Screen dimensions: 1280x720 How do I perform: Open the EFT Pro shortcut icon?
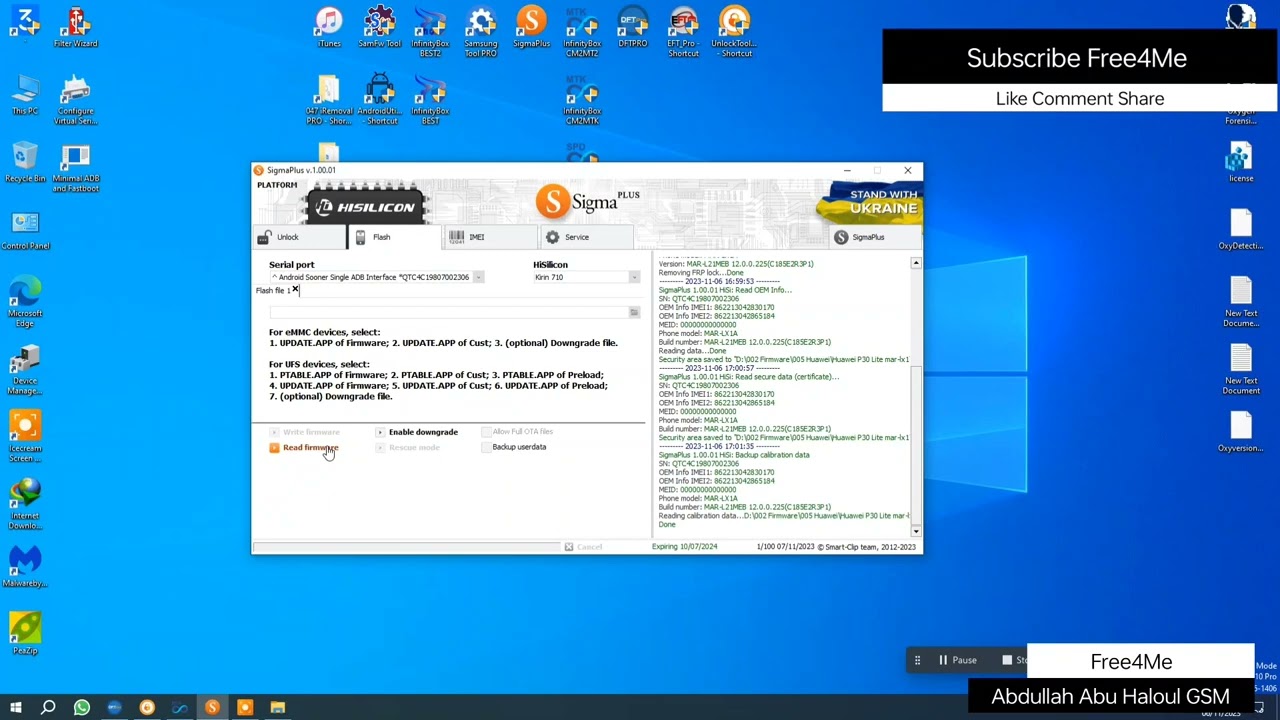point(684,32)
